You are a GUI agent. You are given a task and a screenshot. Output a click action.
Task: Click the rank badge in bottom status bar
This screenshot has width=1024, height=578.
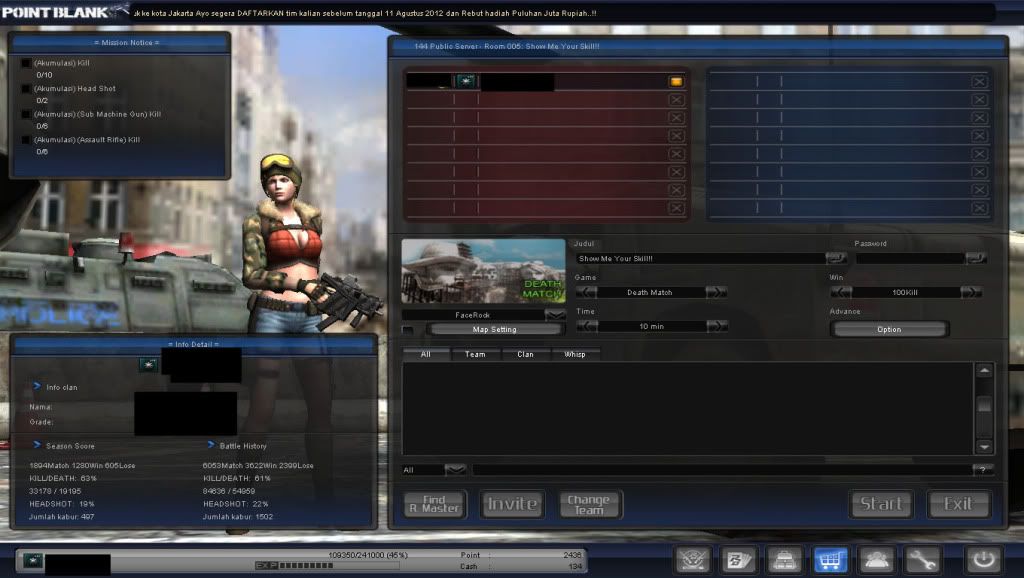pos(33,560)
